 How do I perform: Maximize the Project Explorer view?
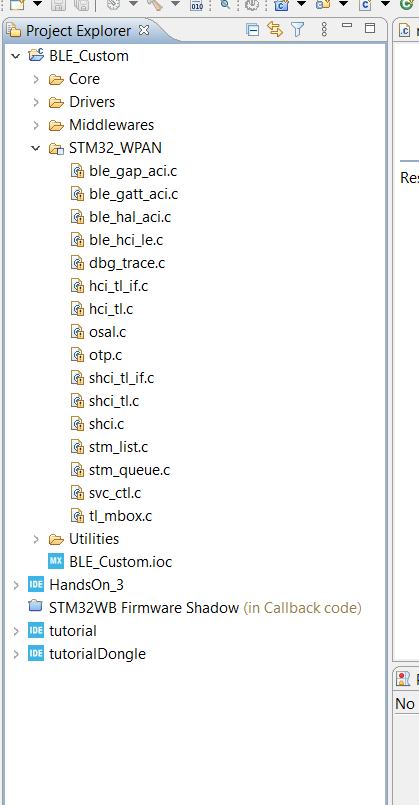(x=370, y=28)
